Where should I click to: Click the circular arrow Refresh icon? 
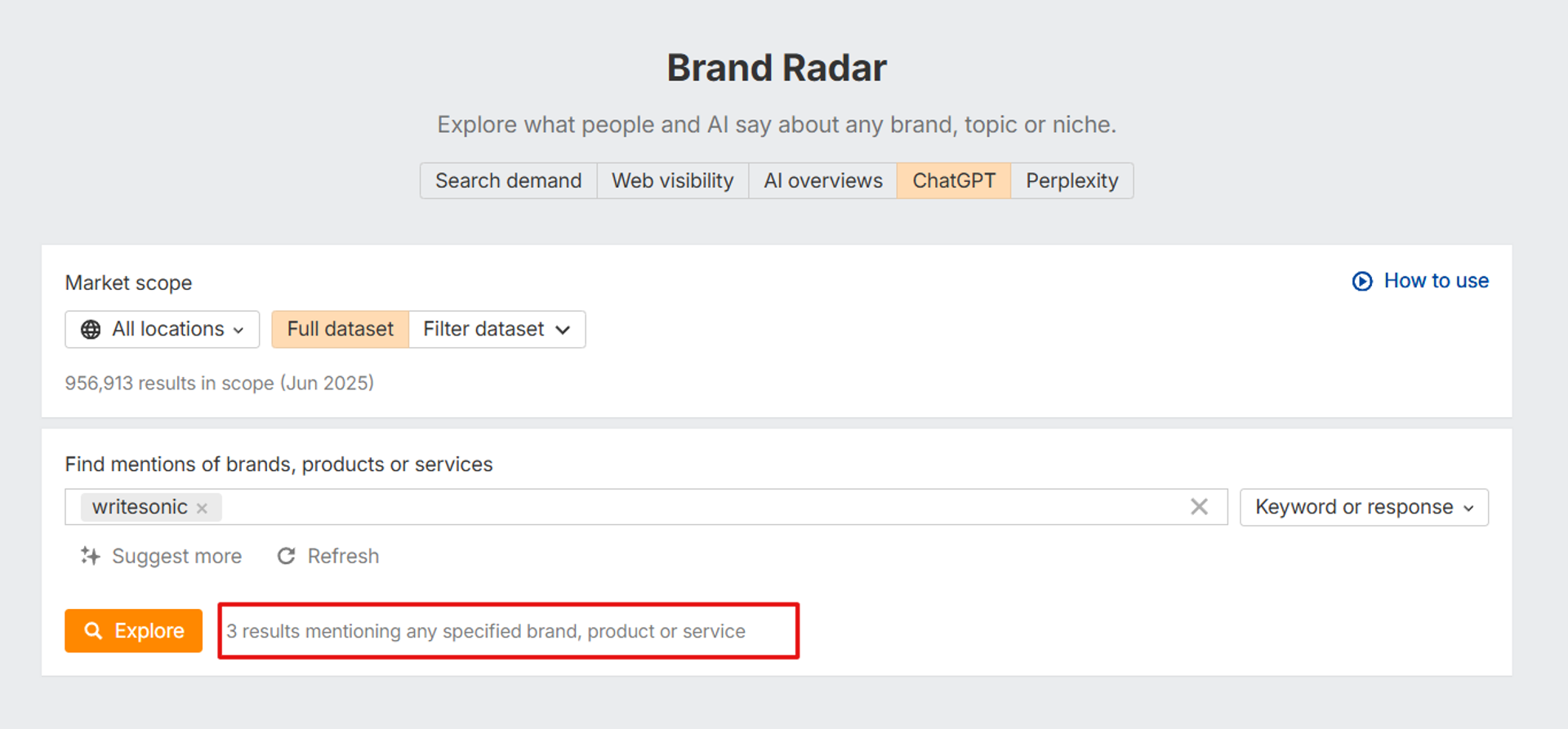(286, 556)
